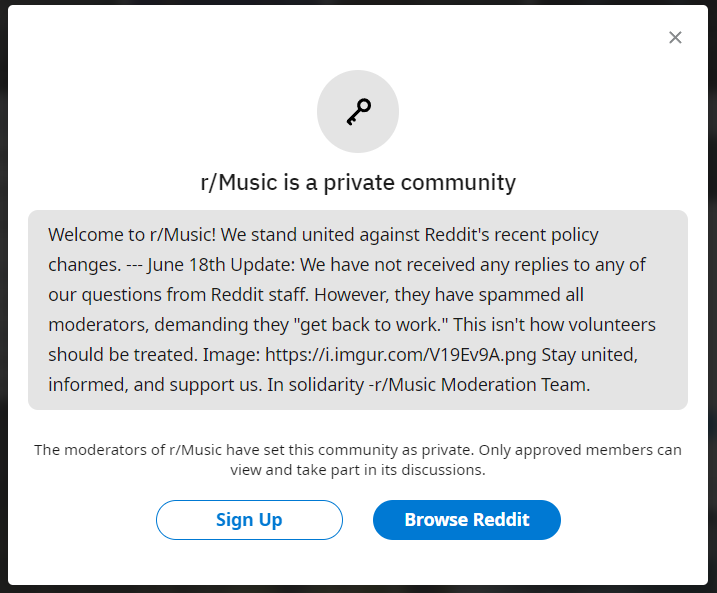The image size is (717, 593).
Task: Click "view and take part in its discussions" line
Action: click(358, 470)
